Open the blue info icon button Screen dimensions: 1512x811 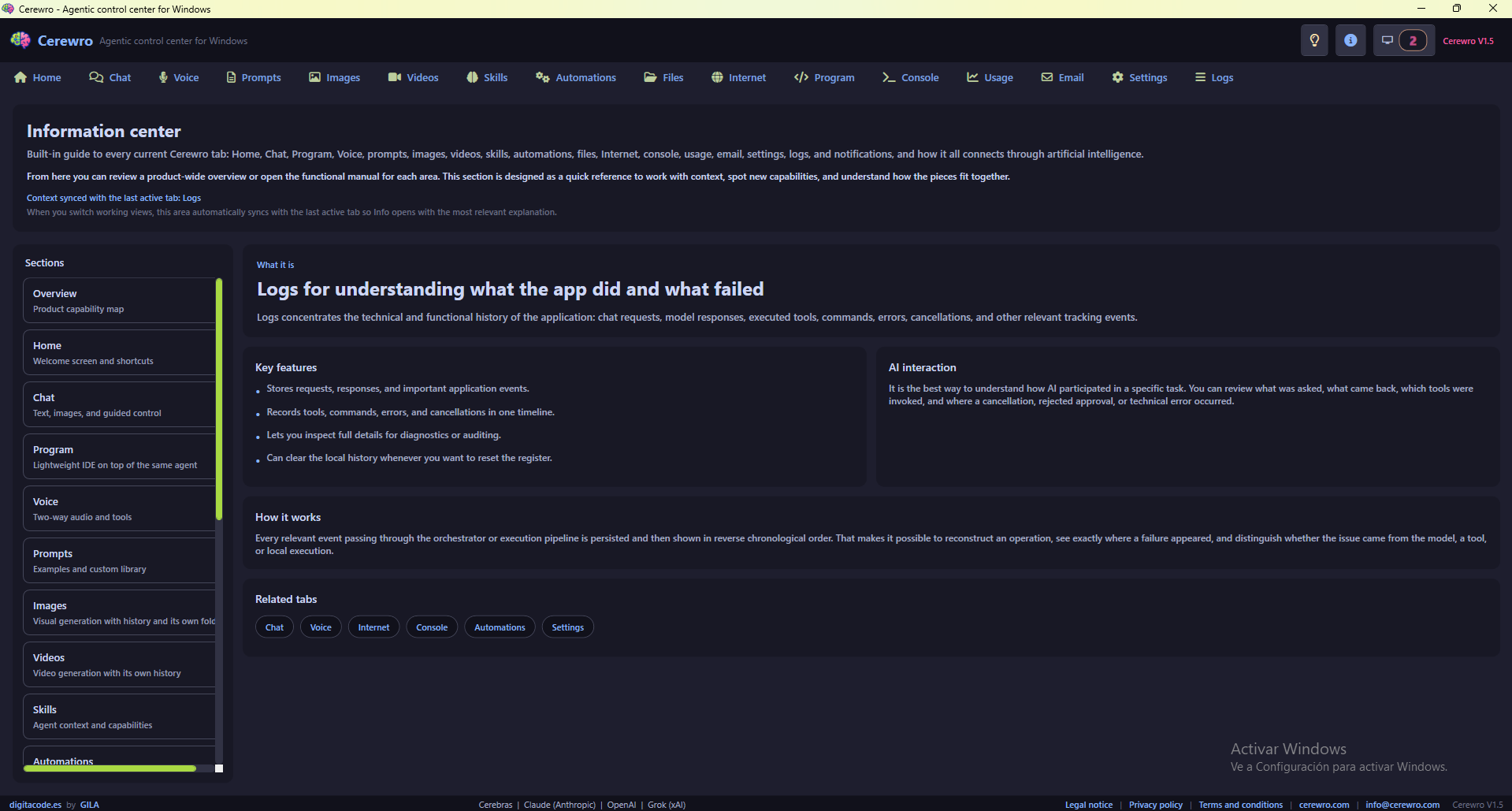1350,40
